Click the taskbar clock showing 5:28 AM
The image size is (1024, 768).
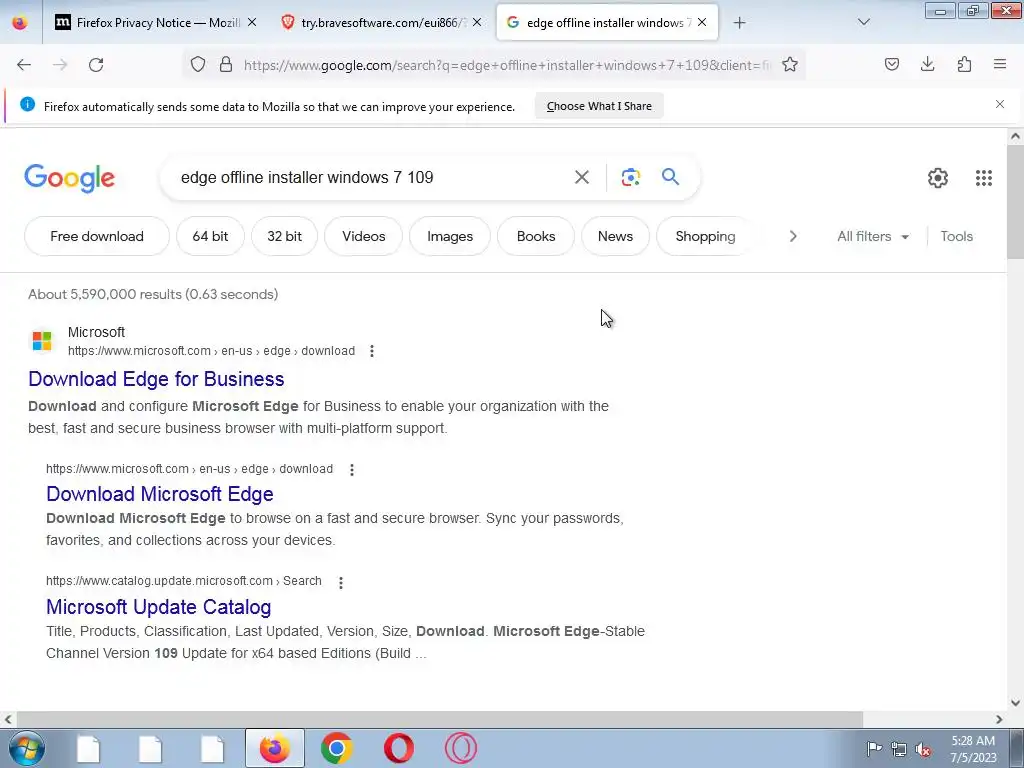pyautogui.click(x=973, y=749)
